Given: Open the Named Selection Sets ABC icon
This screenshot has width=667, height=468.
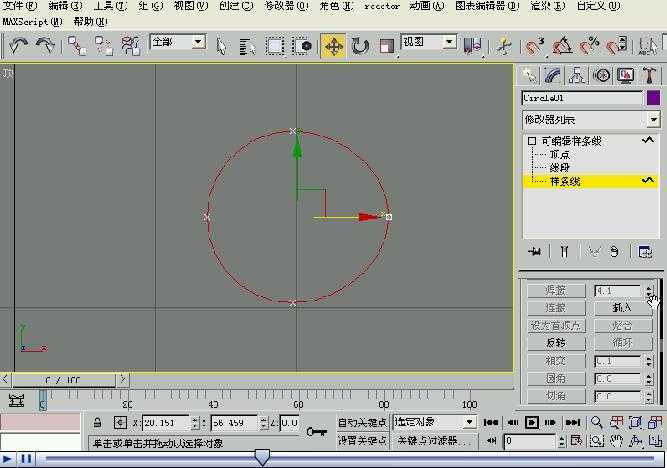Looking at the screenshot, I should (648, 46).
